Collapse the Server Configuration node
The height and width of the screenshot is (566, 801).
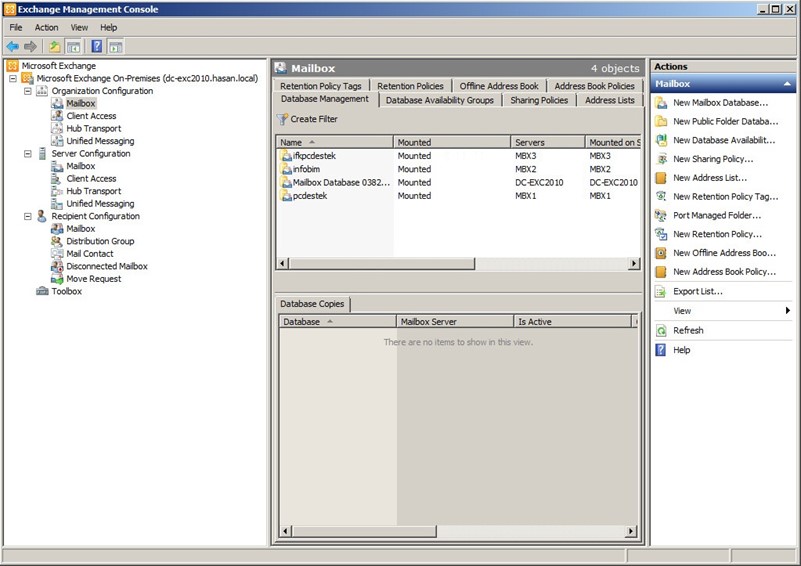tap(28, 154)
